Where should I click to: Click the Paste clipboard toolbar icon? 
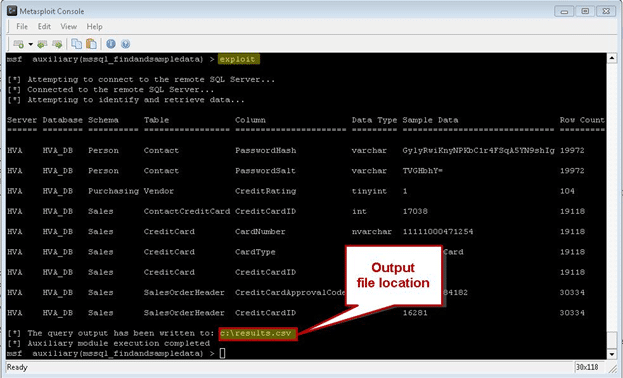pos(91,44)
